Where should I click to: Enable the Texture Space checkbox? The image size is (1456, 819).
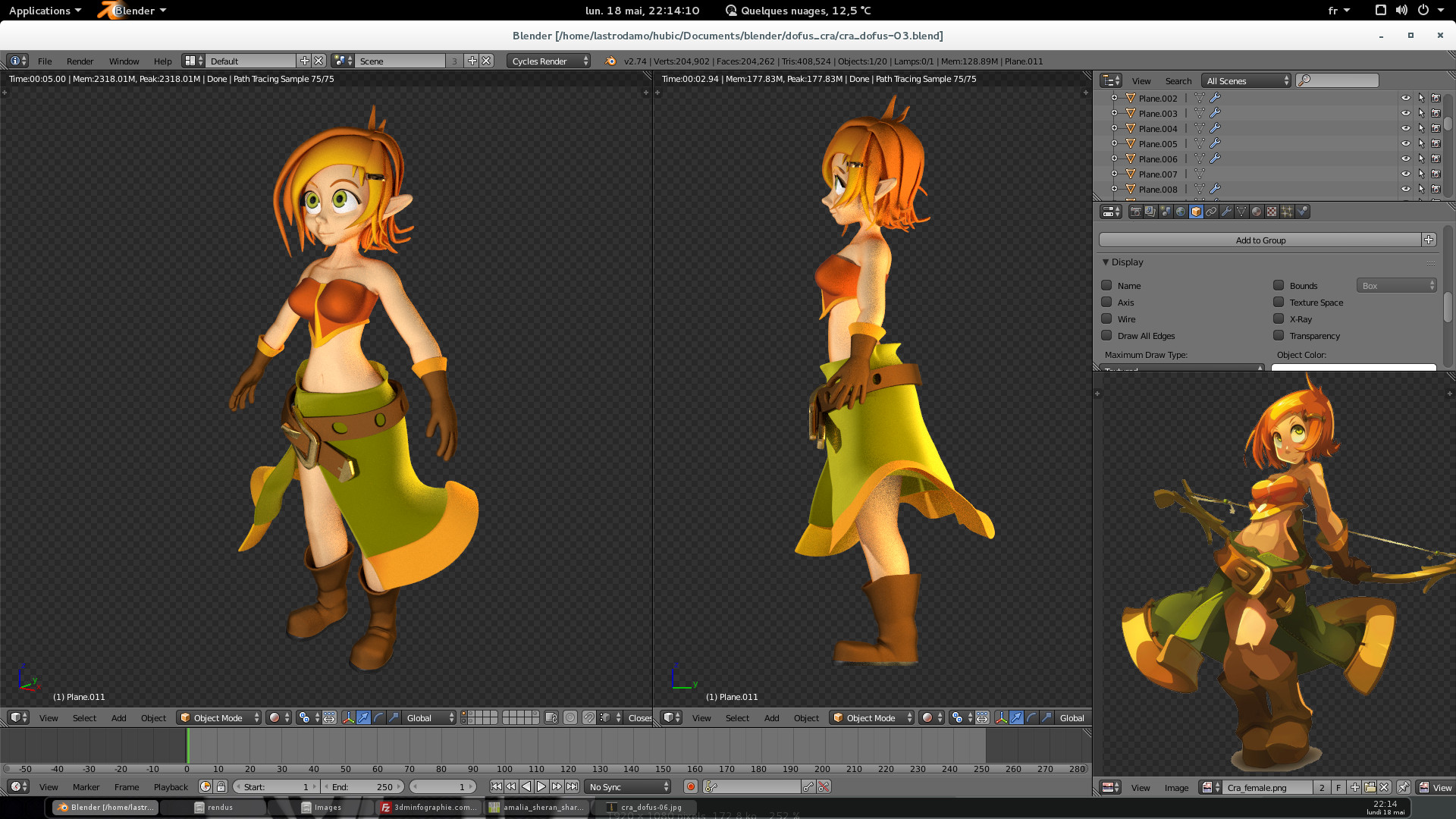click(1279, 302)
